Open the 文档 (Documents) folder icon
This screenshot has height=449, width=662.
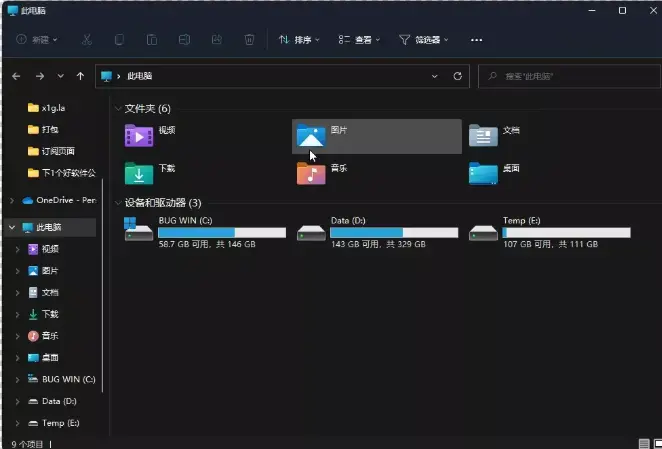pyautogui.click(x=483, y=135)
